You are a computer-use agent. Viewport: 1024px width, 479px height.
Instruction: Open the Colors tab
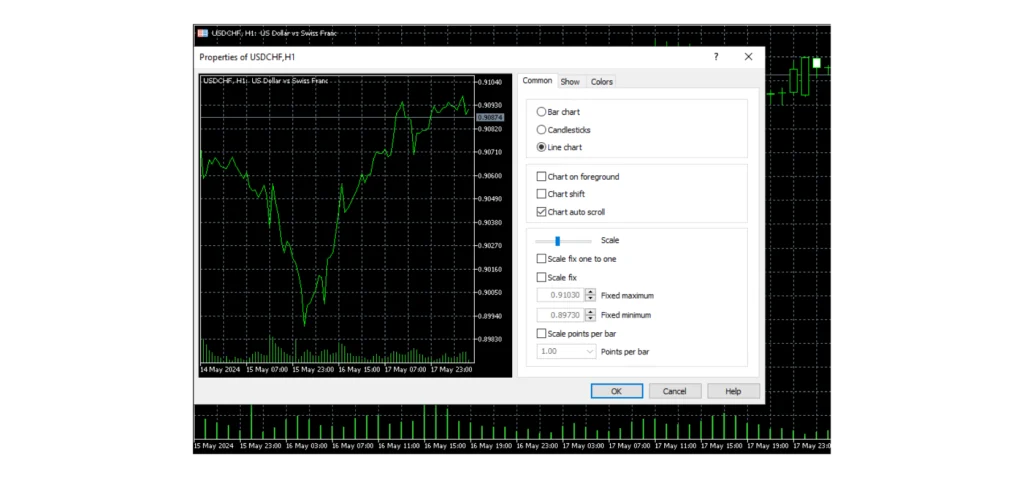pos(602,82)
